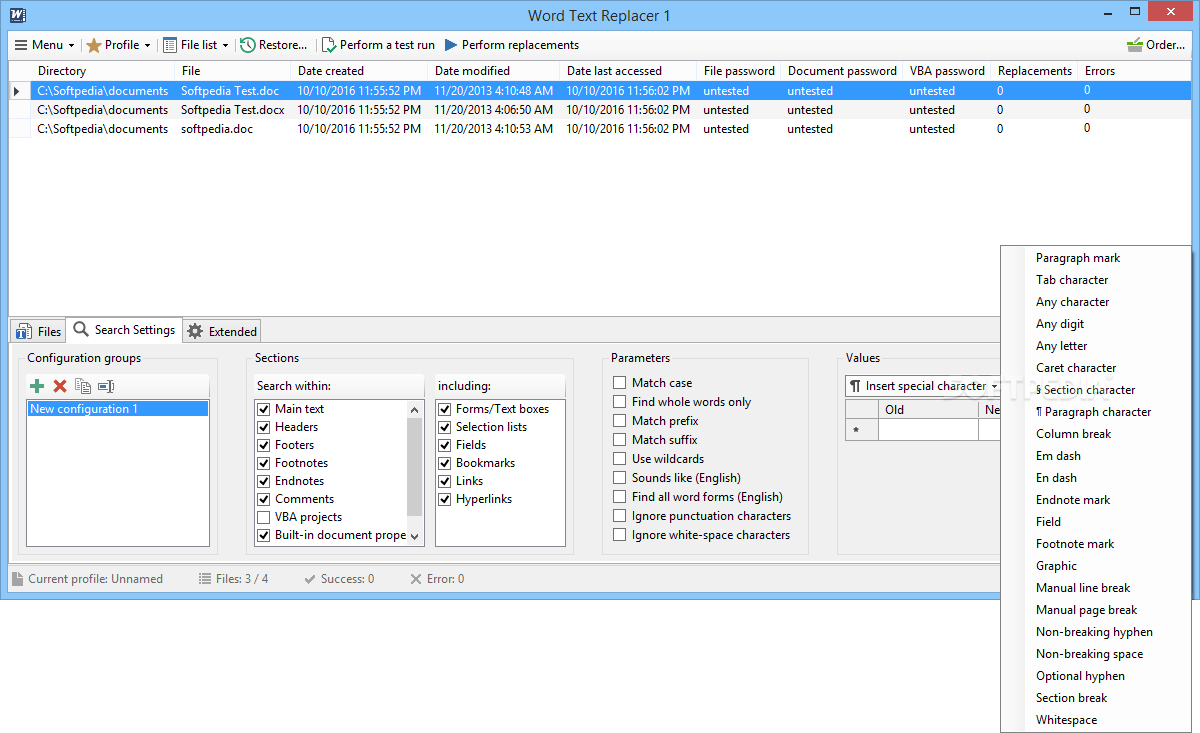
Task: Click the Profile star icon
Action: pyautogui.click(x=94, y=45)
